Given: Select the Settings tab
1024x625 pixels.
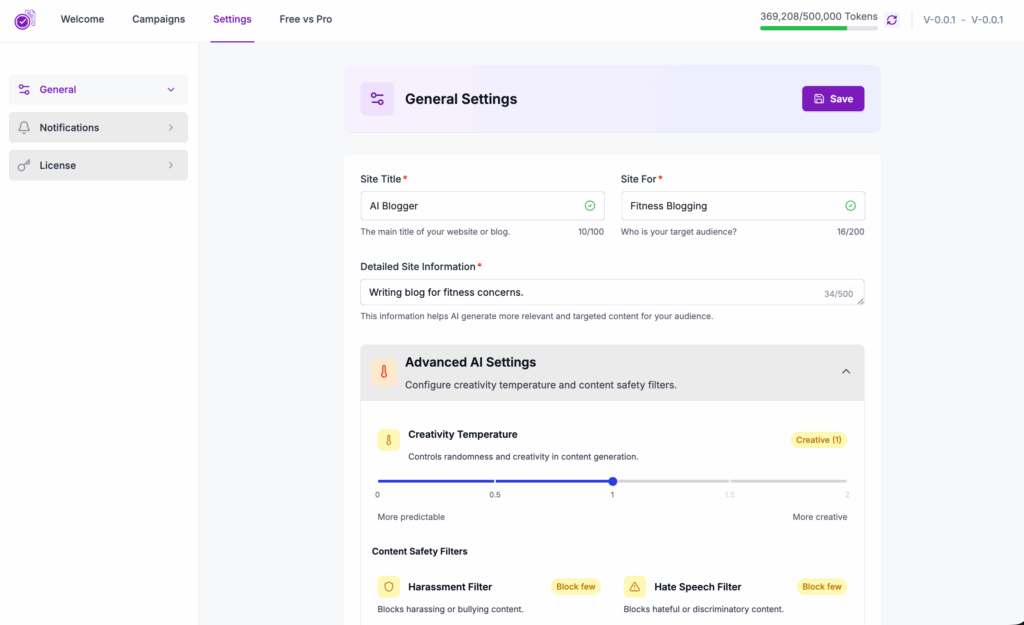Looking at the screenshot, I should (232, 19).
